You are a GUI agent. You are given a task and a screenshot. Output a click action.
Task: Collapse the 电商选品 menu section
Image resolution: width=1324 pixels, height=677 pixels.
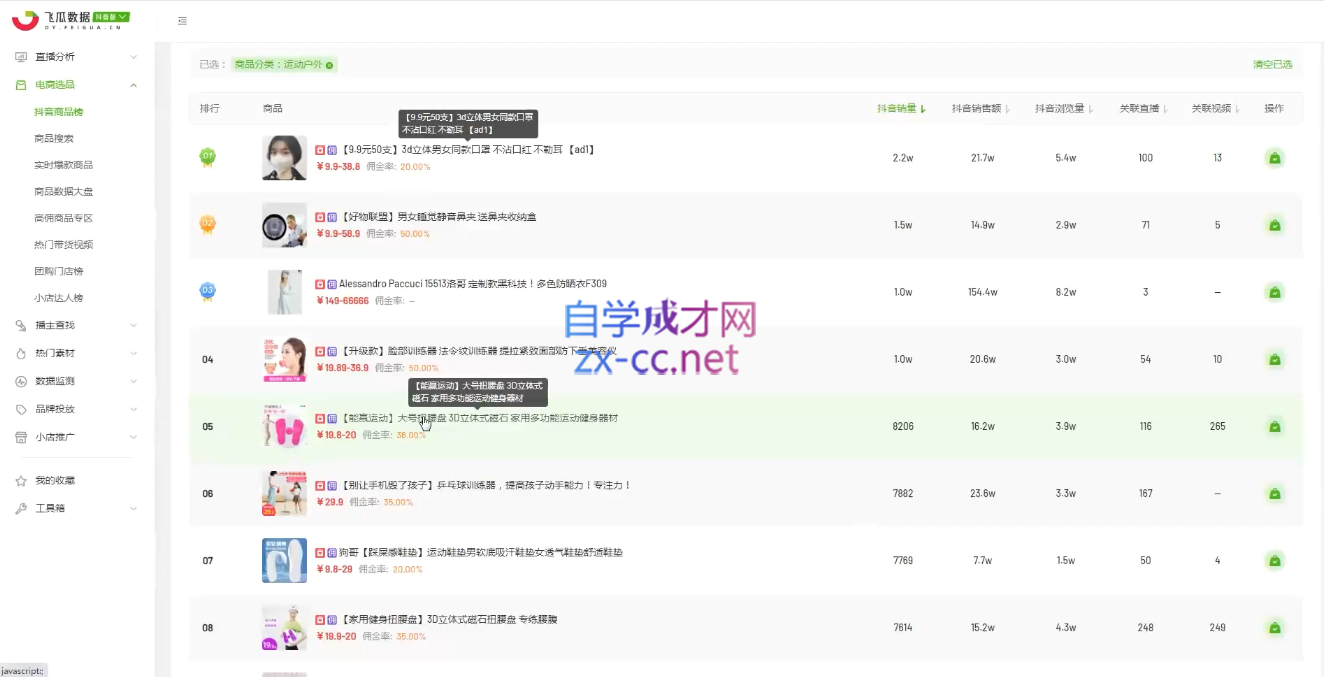pos(134,85)
